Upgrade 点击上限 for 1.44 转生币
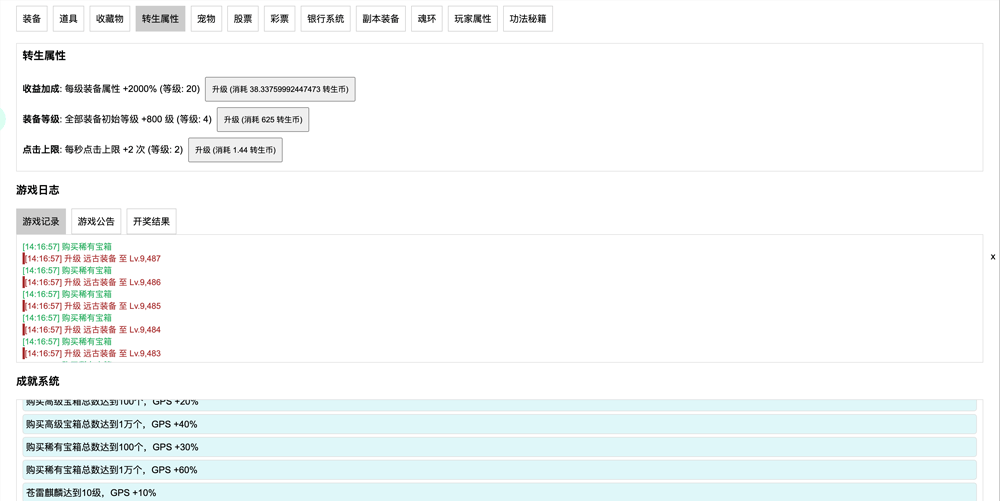The height and width of the screenshot is (501, 1000). (235, 150)
